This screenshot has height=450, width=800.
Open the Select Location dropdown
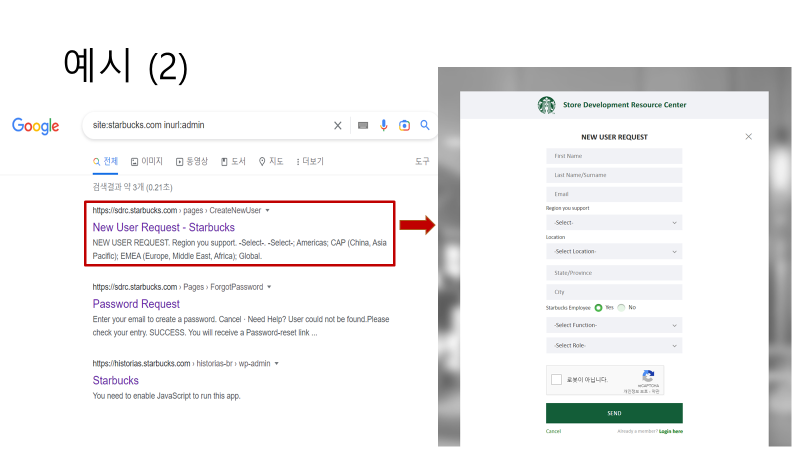pos(614,252)
